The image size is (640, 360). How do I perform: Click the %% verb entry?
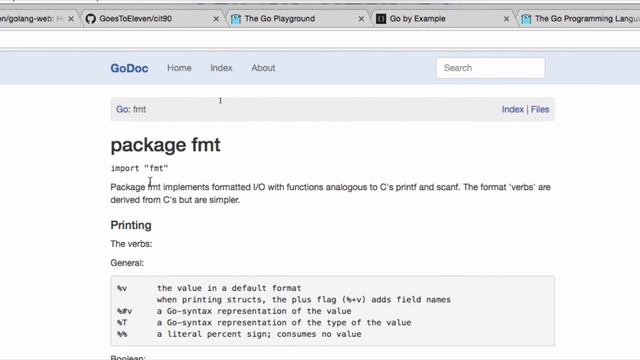[122, 334]
